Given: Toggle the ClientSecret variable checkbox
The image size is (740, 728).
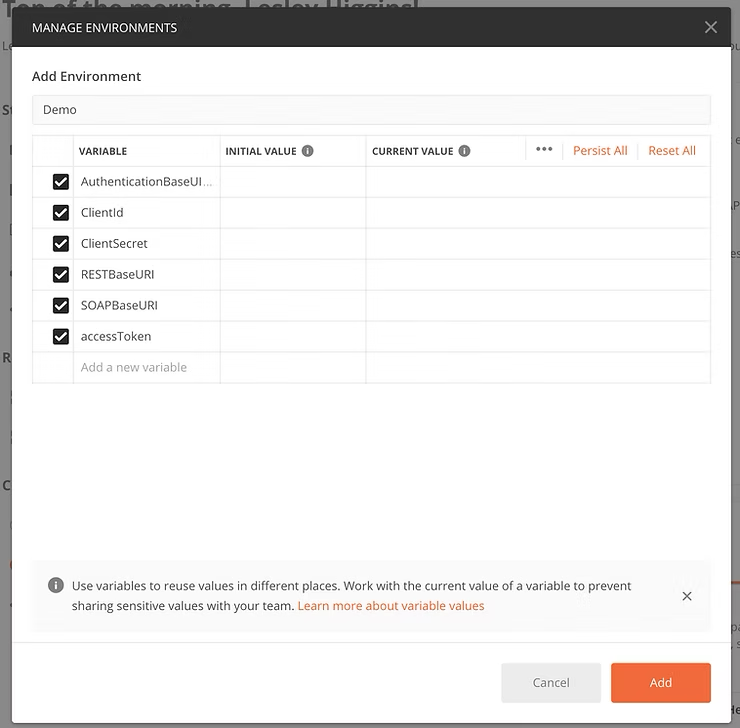Looking at the screenshot, I should (x=61, y=244).
